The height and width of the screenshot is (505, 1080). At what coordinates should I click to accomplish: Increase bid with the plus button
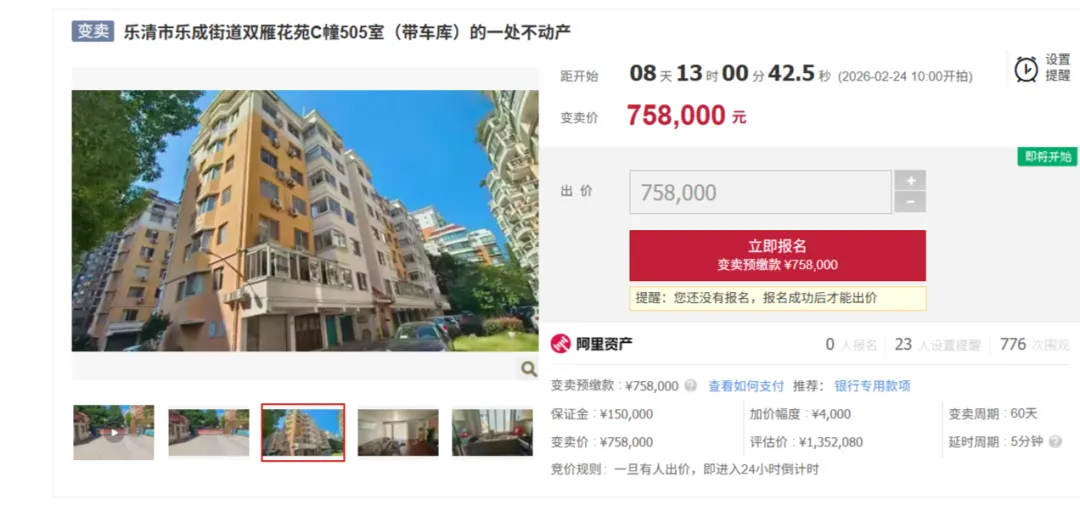(910, 181)
